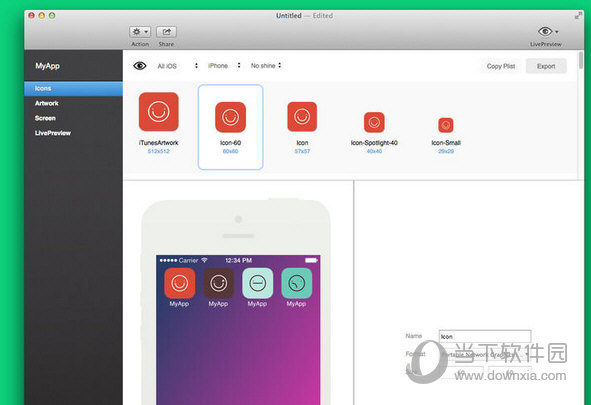Click the 29x29 size label
This screenshot has height=405, width=591.
pos(446,151)
